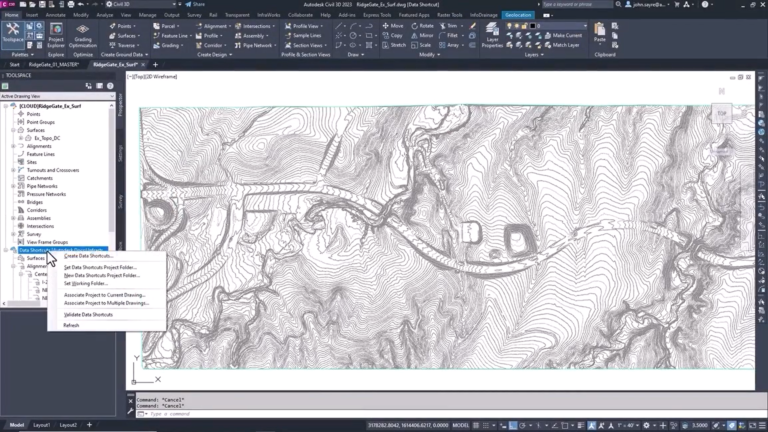Add a new layout with plus button

pyautogui.click(x=89, y=425)
